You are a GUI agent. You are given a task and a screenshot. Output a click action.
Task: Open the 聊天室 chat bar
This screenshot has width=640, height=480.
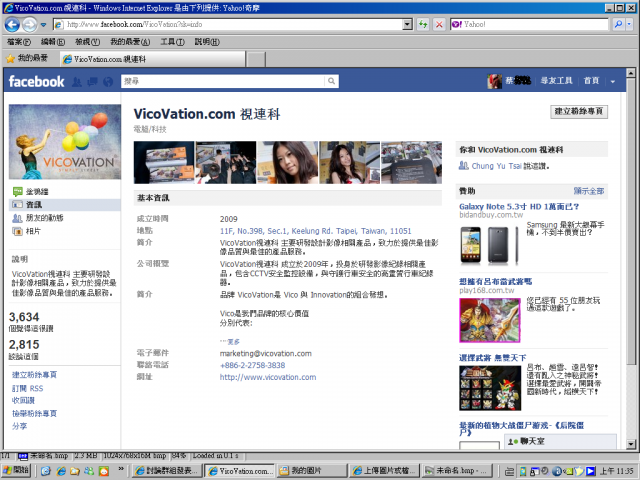point(560,441)
